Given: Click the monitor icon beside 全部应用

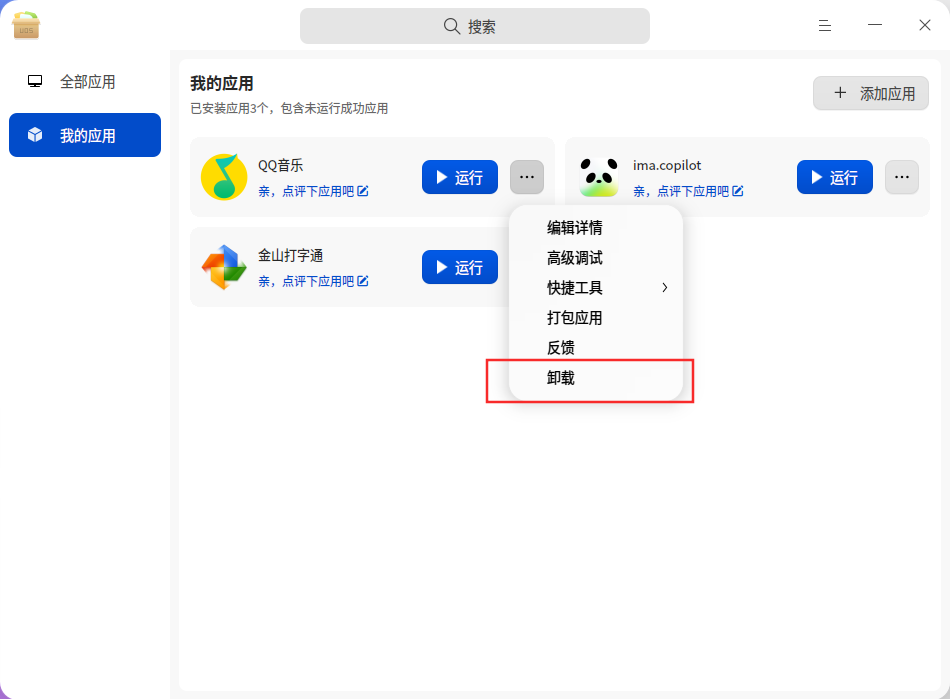Looking at the screenshot, I should click(x=35, y=81).
